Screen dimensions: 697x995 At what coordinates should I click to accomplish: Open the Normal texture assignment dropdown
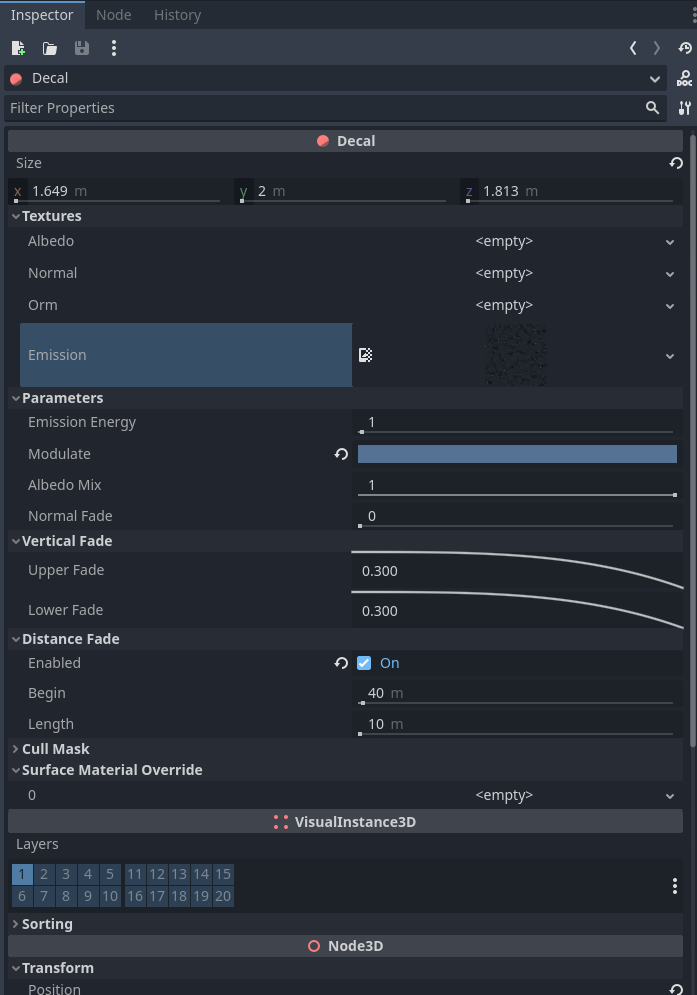click(x=670, y=273)
